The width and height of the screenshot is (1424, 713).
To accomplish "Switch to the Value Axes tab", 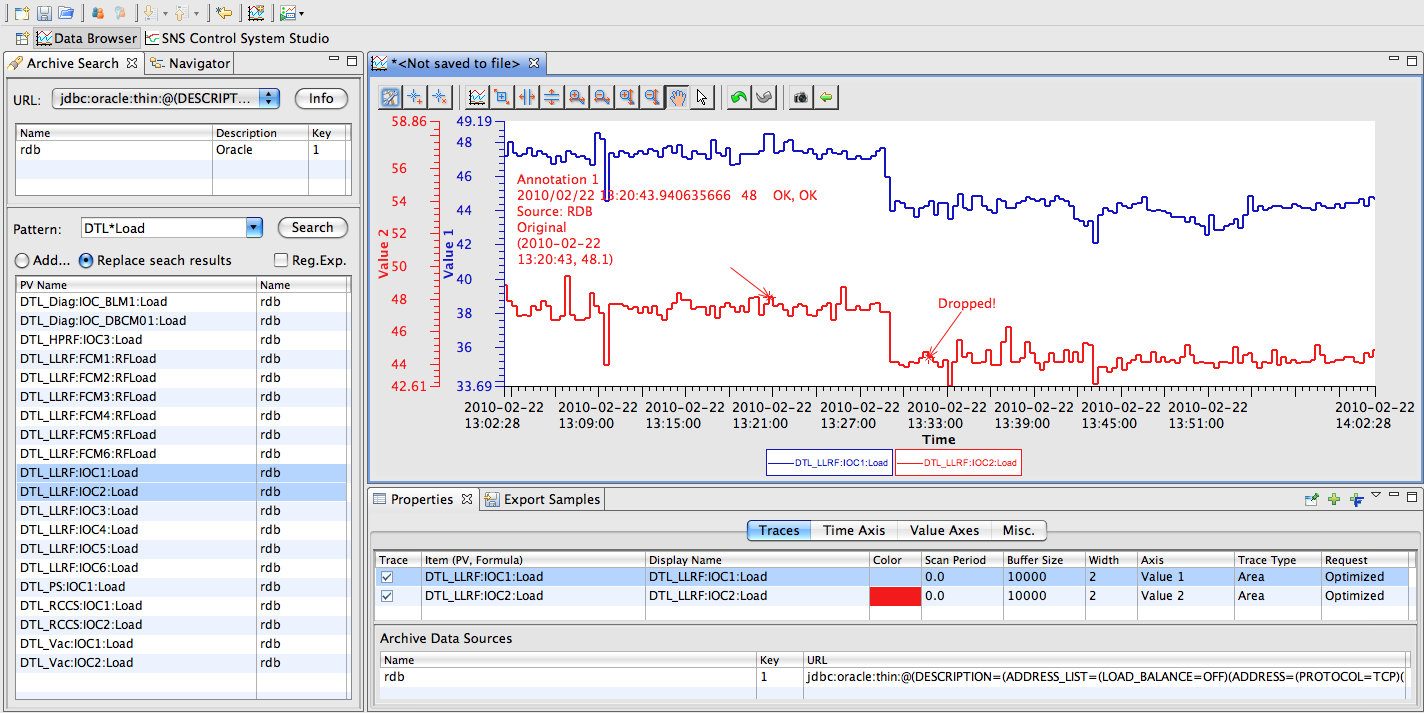I will click(943, 531).
